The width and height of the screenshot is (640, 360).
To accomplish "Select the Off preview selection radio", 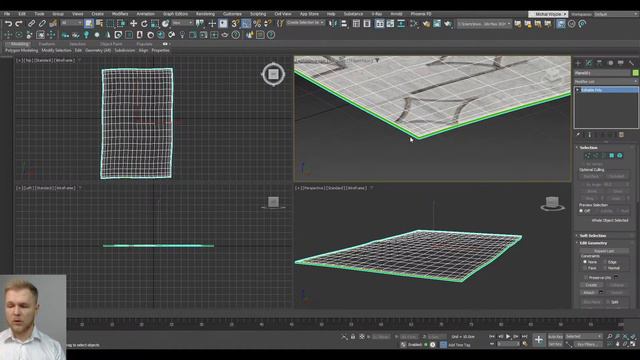I will coord(581,211).
